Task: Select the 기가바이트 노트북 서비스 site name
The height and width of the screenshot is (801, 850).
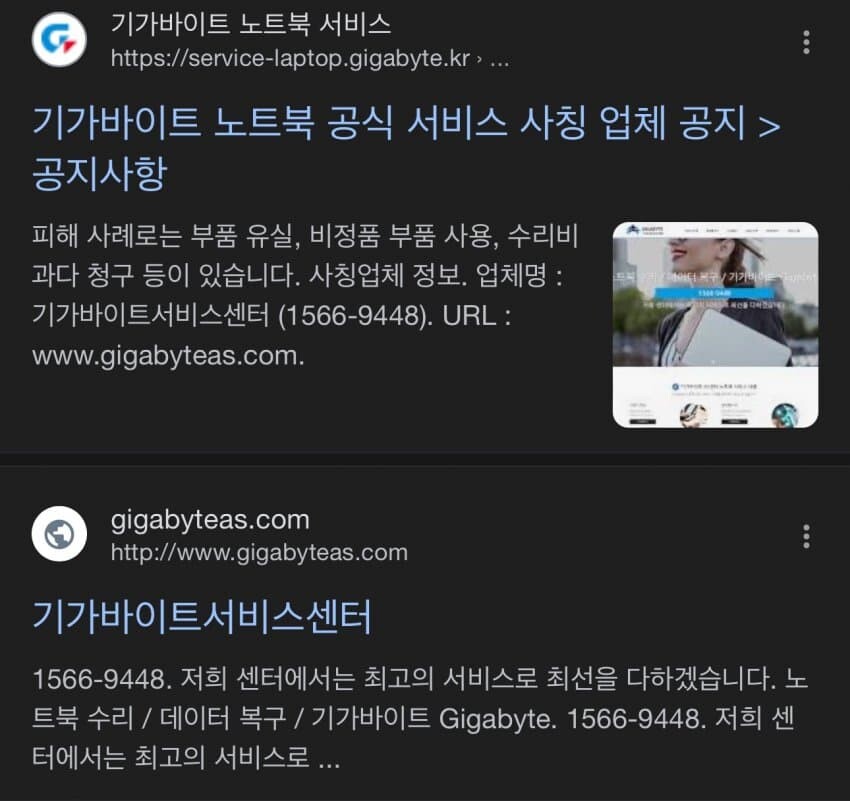Action: click(250, 24)
